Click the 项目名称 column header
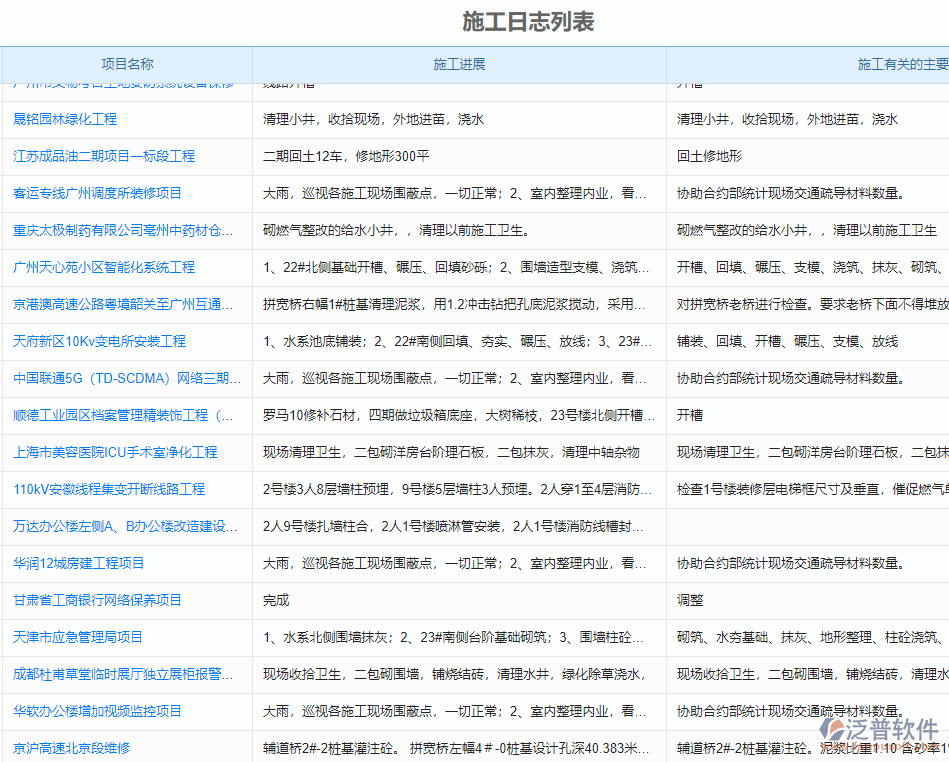The image size is (949, 762). point(127,63)
